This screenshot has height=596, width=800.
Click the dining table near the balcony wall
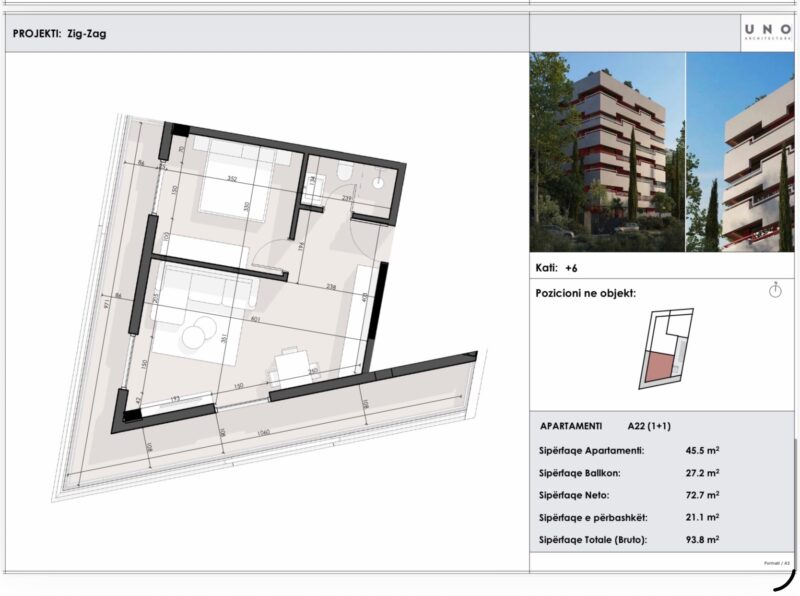pyautogui.click(x=293, y=368)
